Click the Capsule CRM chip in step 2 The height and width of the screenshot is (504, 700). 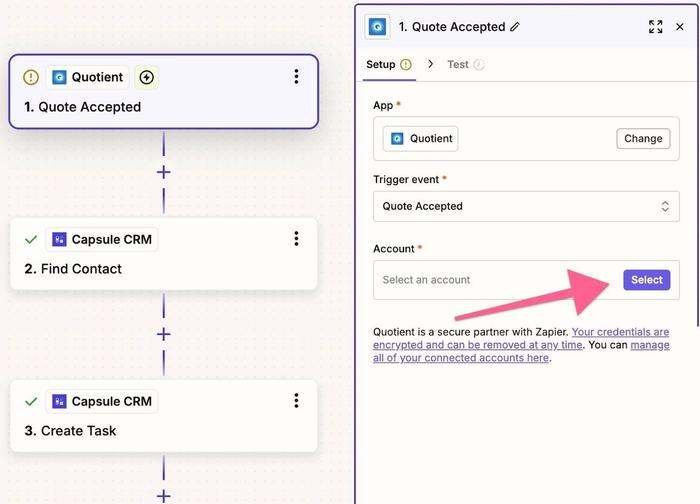click(102, 239)
